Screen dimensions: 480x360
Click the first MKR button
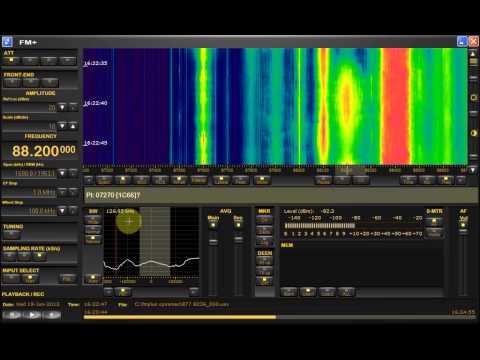pos(264,220)
